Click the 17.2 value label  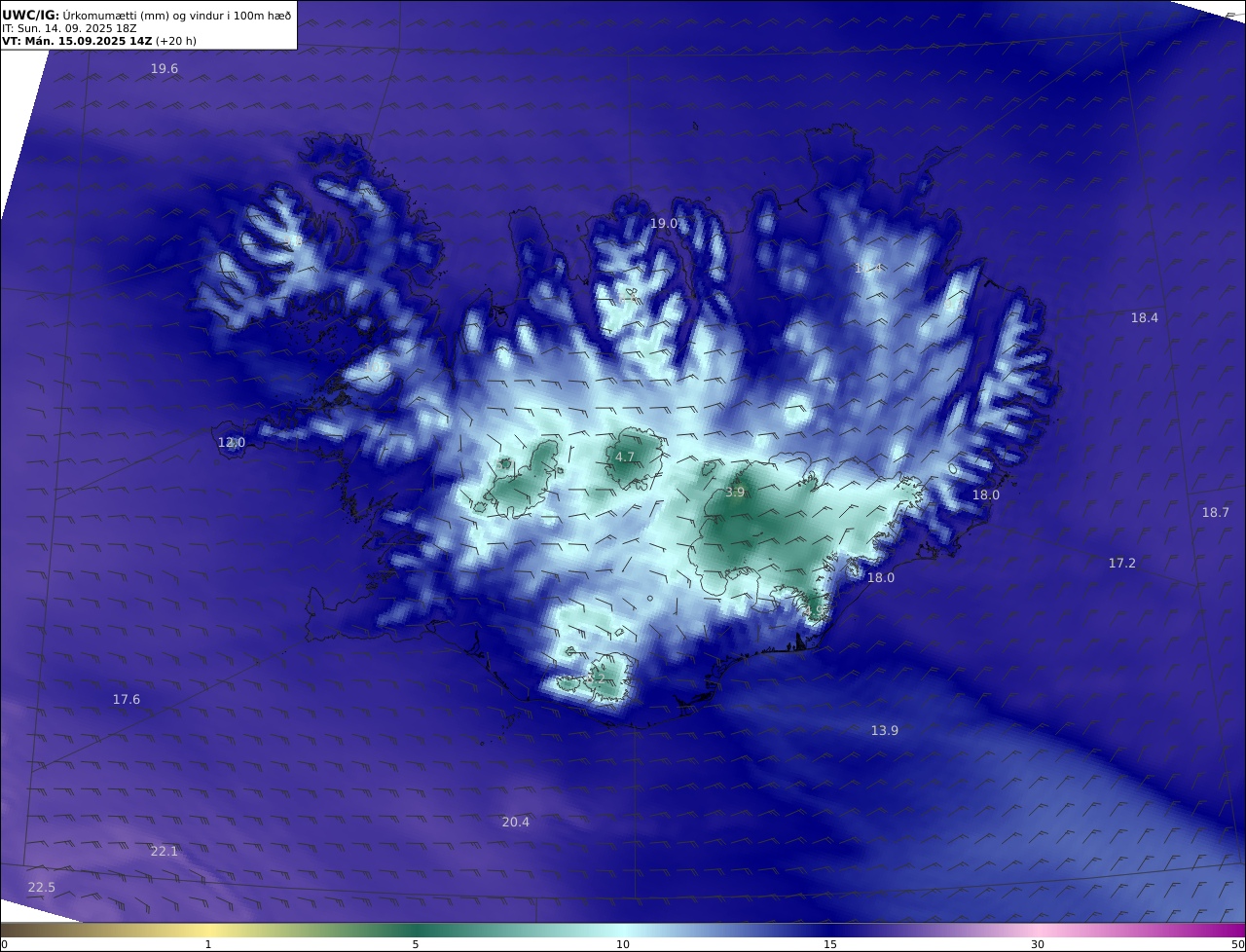coord(1122,564)
